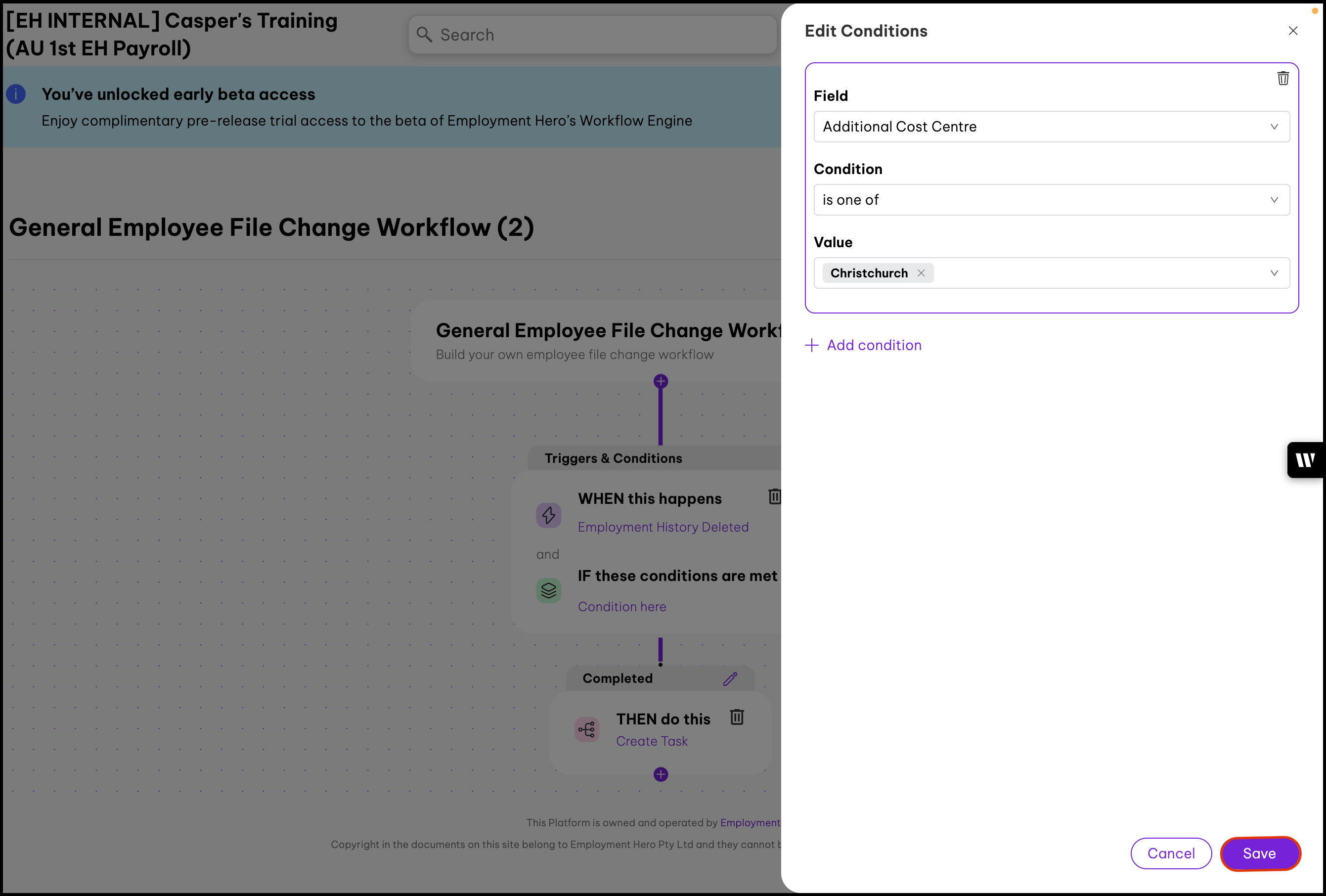Click the Completed step label

click(x=618, y=678)
